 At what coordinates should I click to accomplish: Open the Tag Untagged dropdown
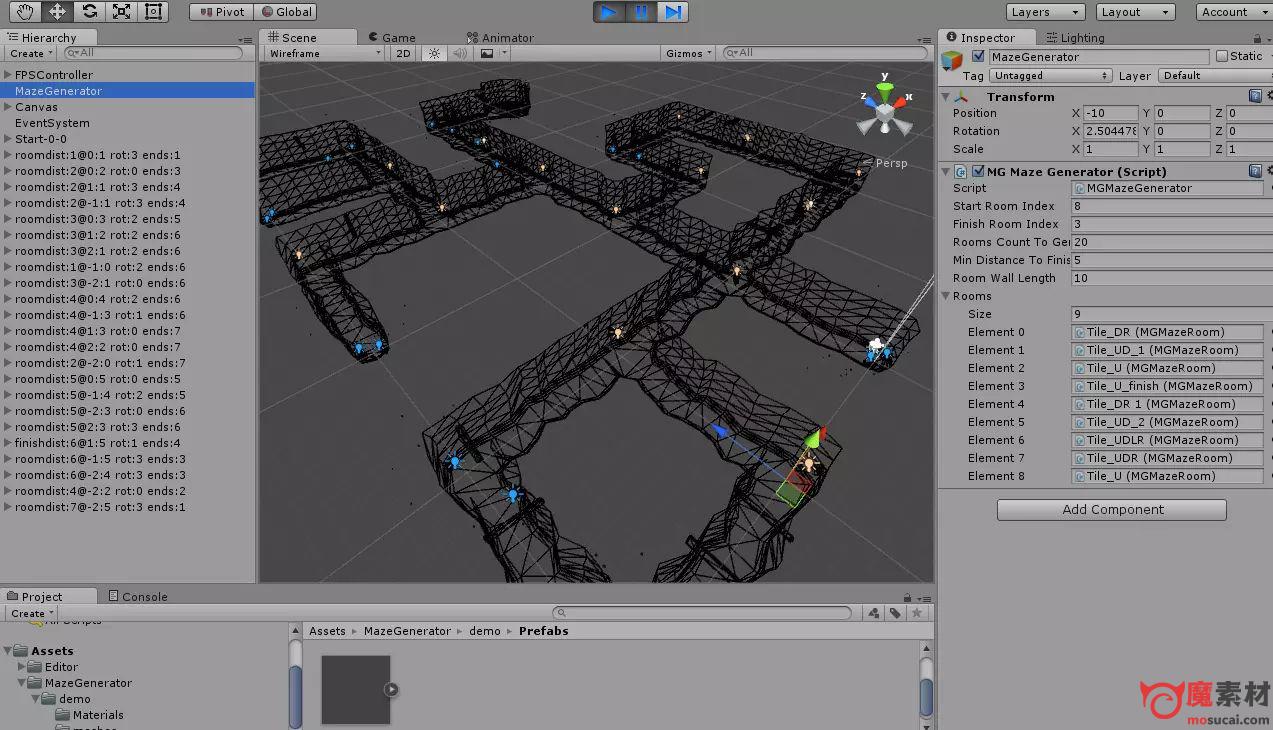click(1050, 75)
